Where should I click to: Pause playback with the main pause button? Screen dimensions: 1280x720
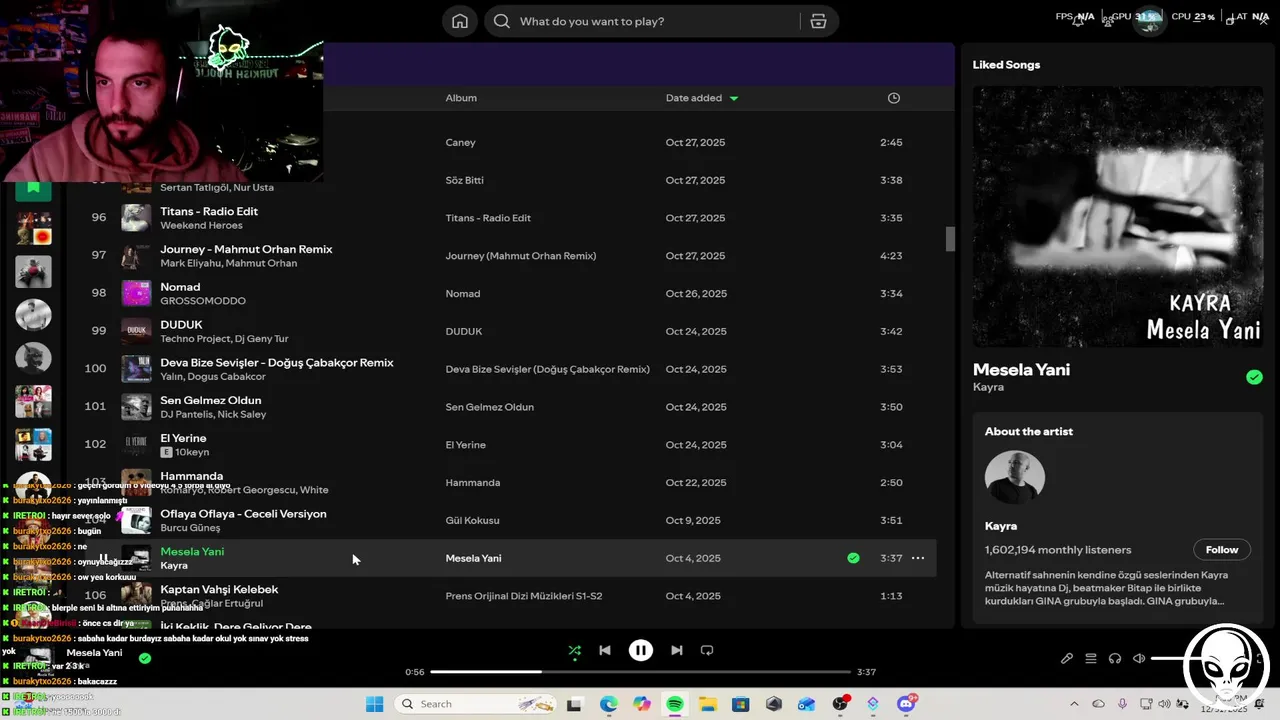point(641,650)
